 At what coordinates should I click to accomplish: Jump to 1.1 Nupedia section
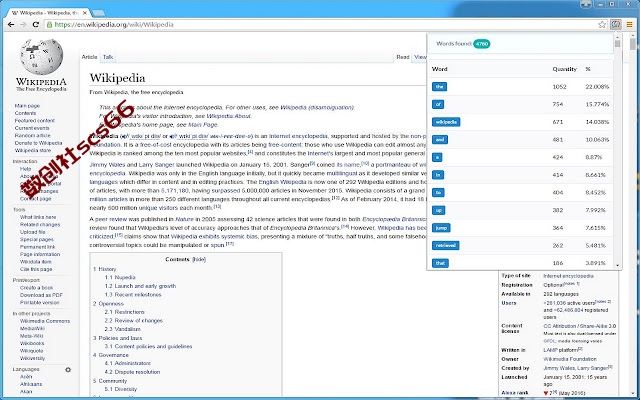tap(120, 277)
